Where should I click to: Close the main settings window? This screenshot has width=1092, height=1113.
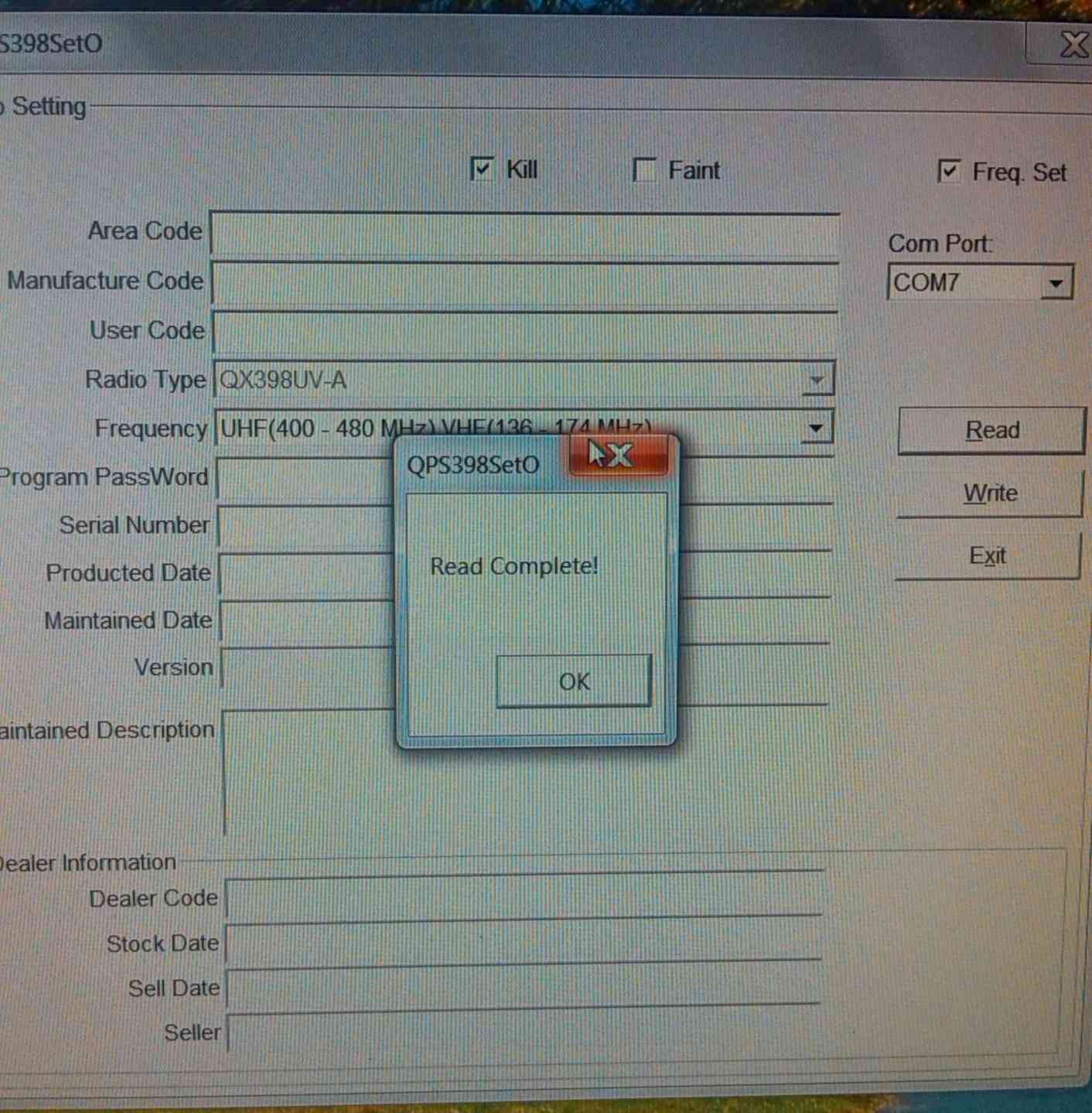[x=1071, y=44]
